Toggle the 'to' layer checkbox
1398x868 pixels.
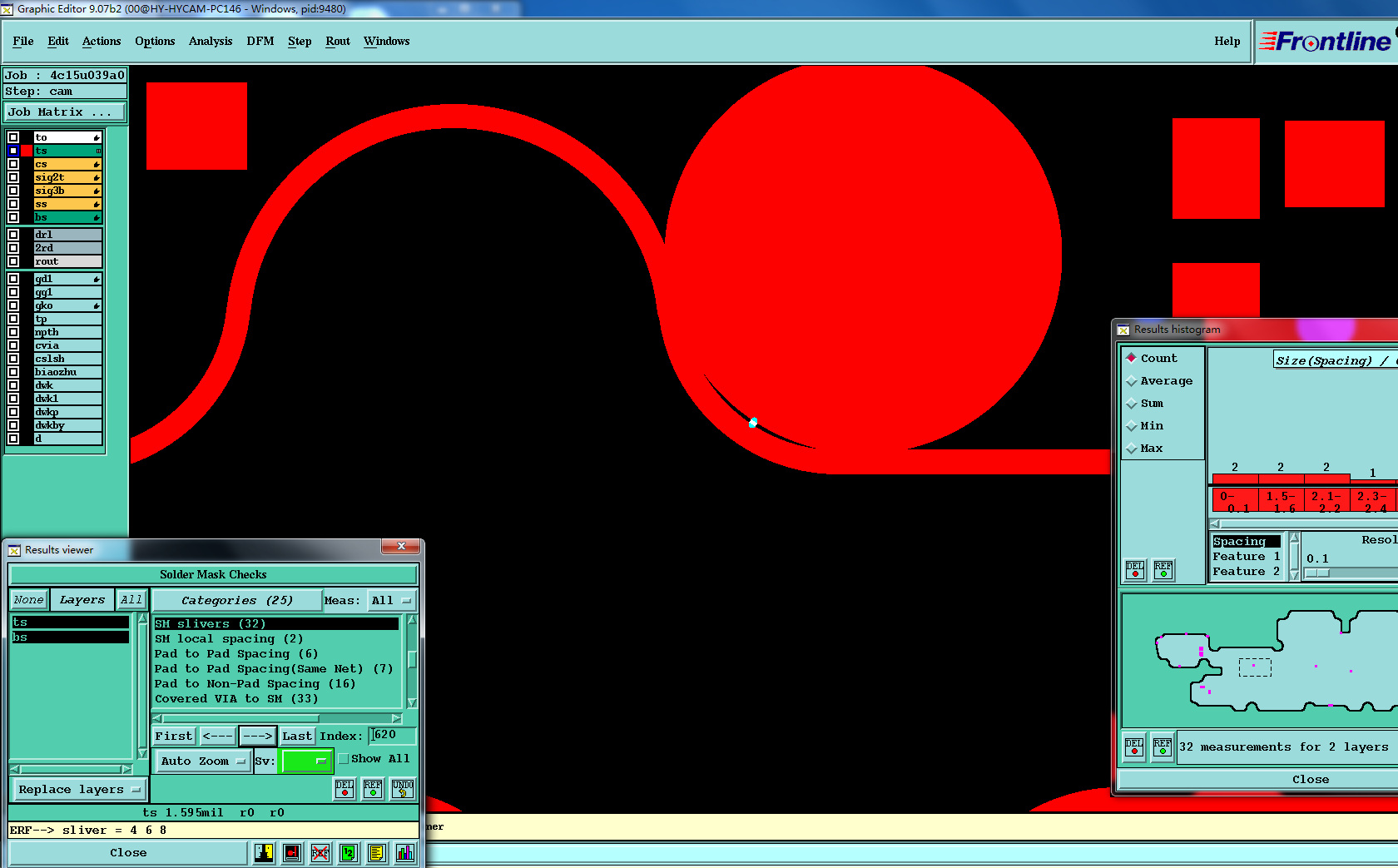pyautogui.click(x=13, y=137)
